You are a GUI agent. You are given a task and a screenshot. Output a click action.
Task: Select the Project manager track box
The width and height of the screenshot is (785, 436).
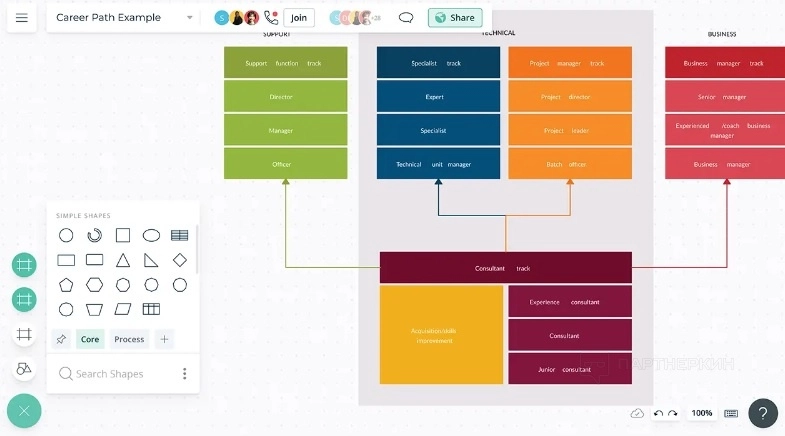(x=570, y=63)
